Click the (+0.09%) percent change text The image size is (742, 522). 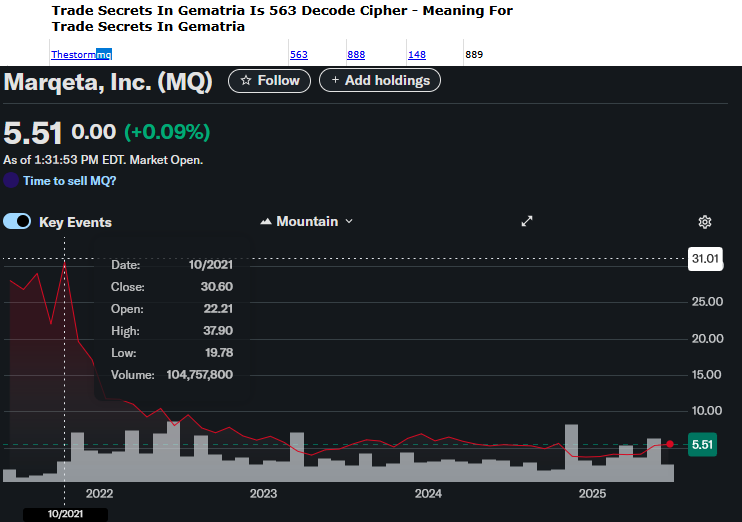(167, 132)
